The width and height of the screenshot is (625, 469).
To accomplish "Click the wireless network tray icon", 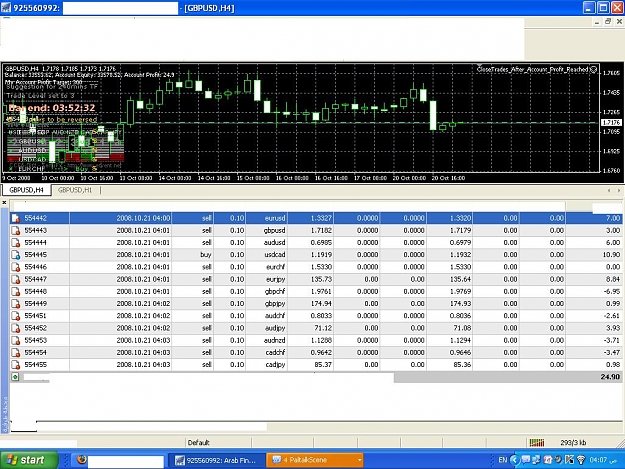I will [581, 460].
